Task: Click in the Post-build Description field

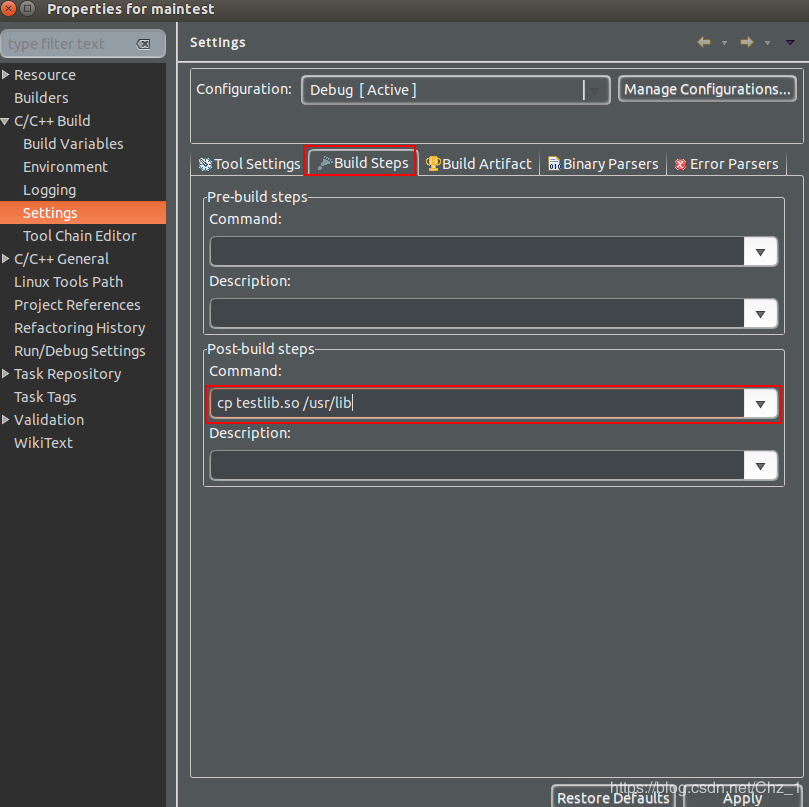Action: click(x=477, y=466)
